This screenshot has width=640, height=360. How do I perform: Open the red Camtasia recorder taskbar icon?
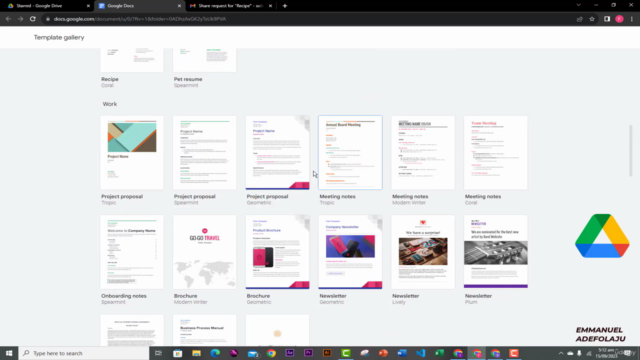pyautogui.click(x=514, y=353)
